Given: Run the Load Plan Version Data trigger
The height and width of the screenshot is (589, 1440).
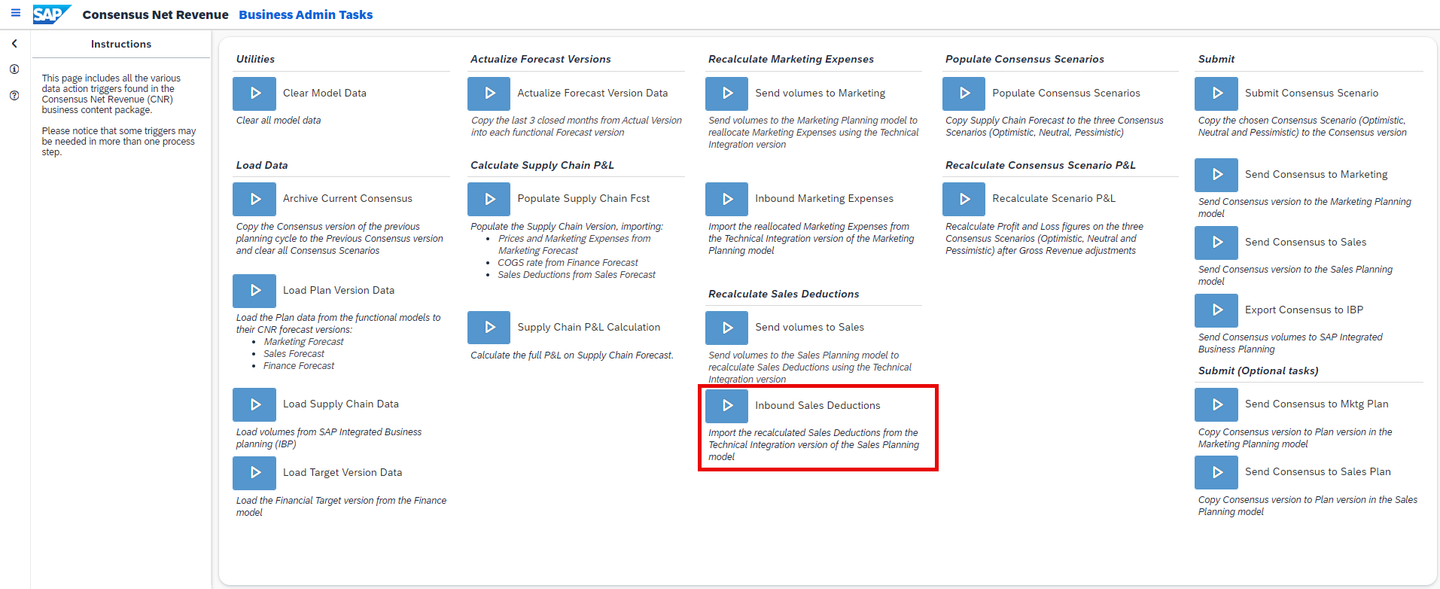Looking at the screenshot, I should pyautogui.click(x=254, y=291).
